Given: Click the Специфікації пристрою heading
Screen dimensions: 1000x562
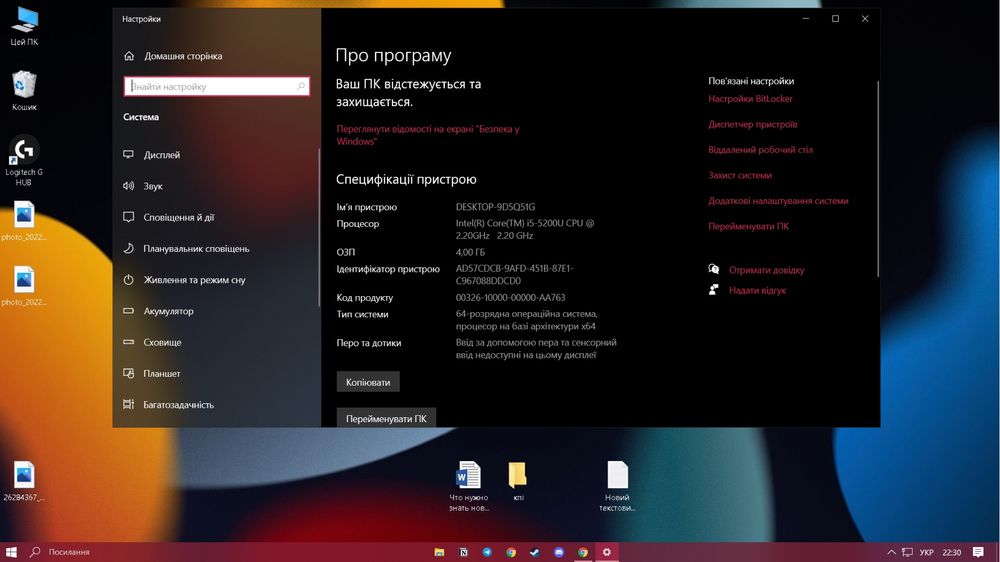Looking at the screenshot, I should [406, 179].
